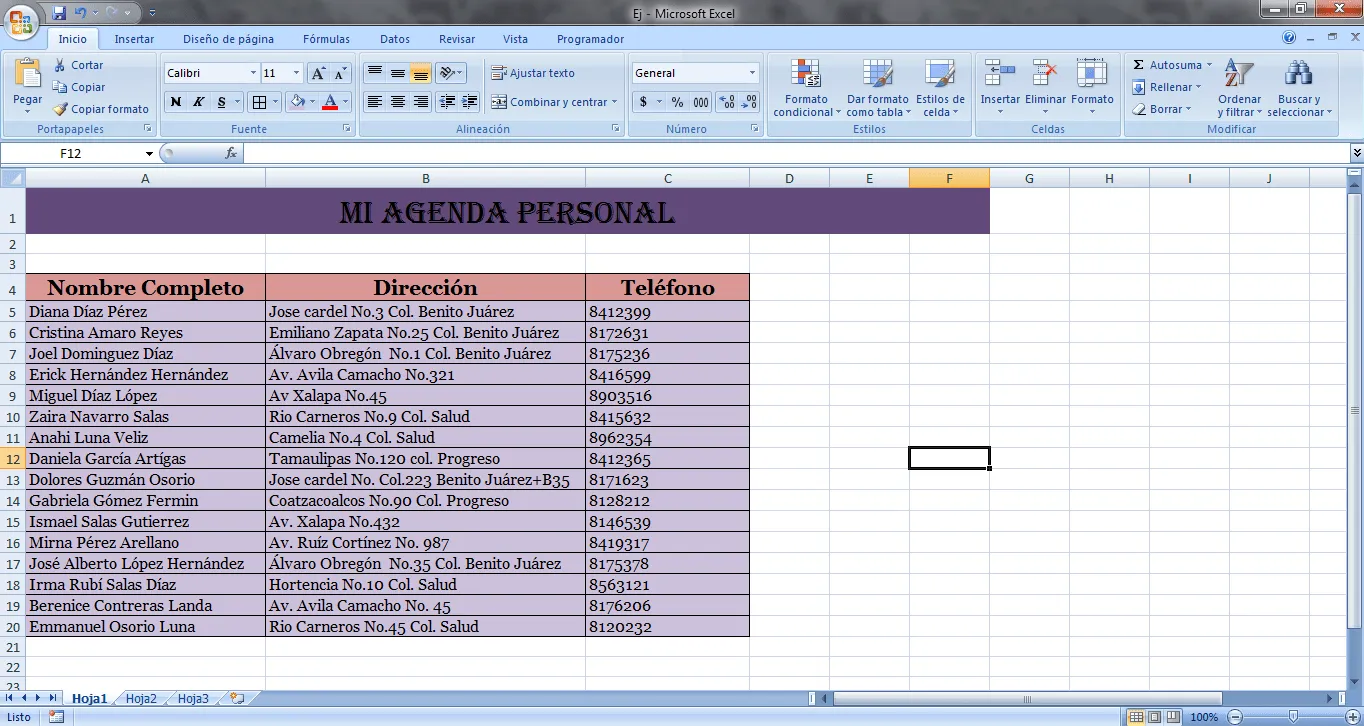The image size is (1364, 726).
Task: Center cell text horizontally
Action: [x=398, y=102]
